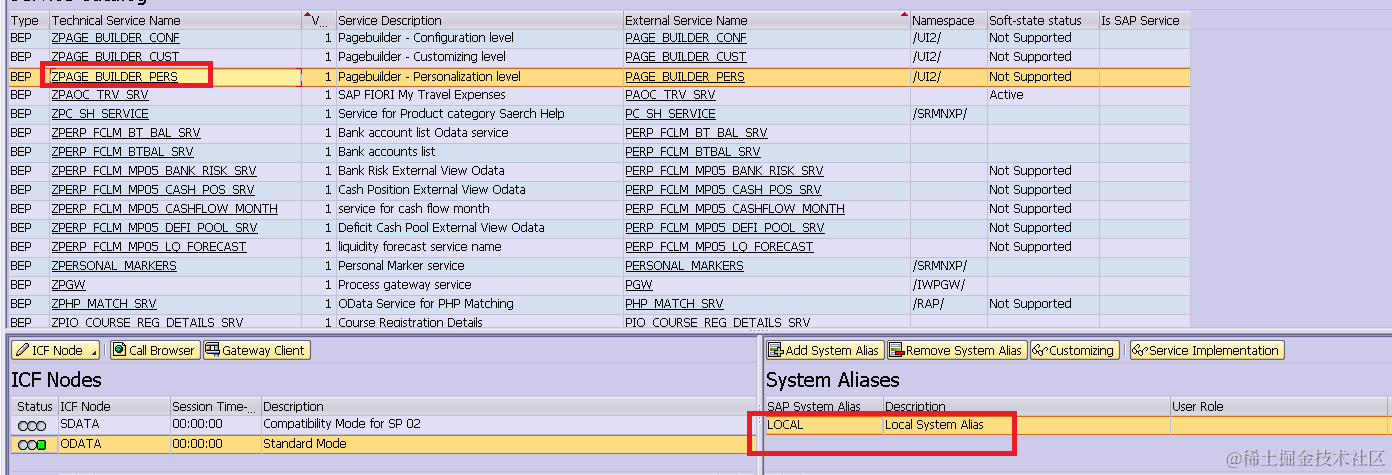1392x475 pixels.
Task: Open external service PERSONAL_MARKERS link
Action: (x=684, y=266)
